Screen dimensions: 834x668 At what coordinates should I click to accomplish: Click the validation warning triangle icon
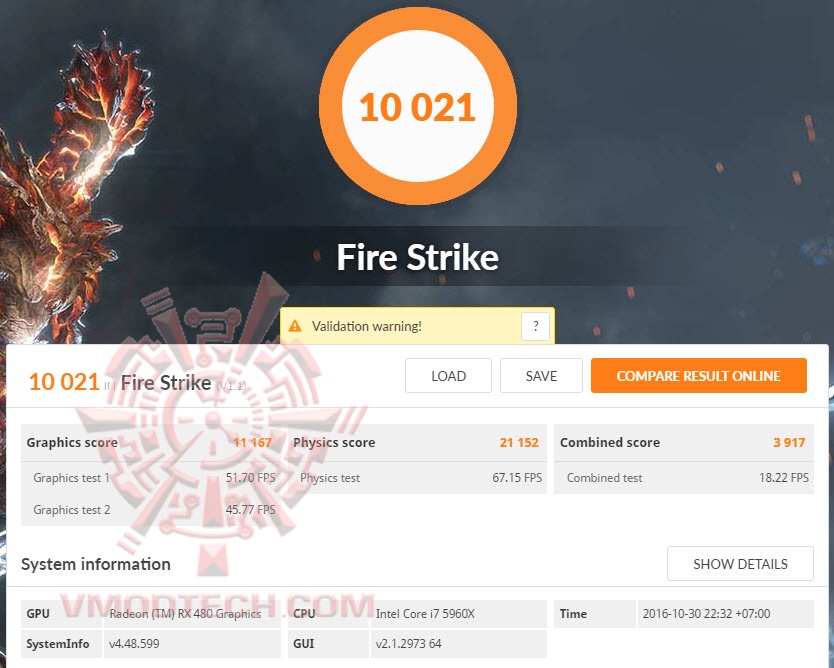coord(295,326)
